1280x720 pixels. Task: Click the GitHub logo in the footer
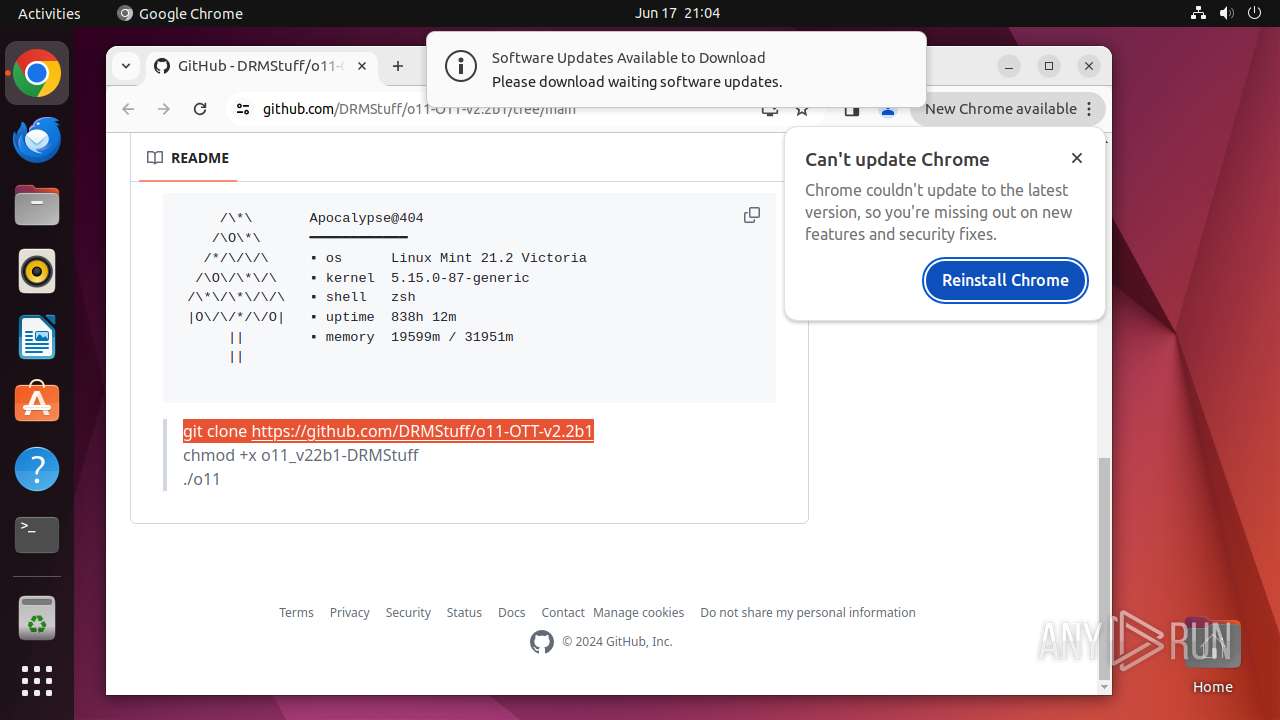click(x=542, y=642)
